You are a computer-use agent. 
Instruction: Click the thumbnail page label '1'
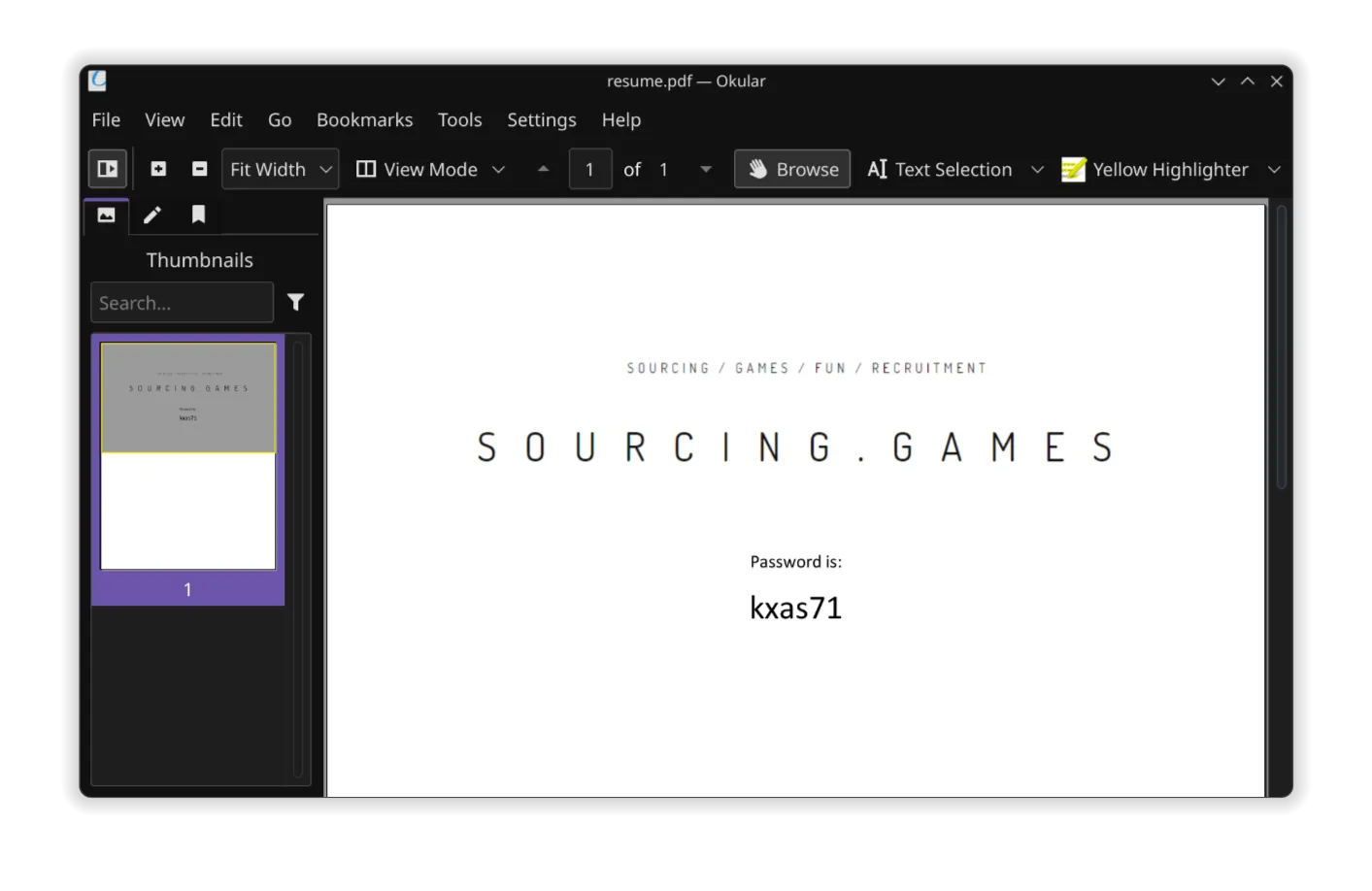pos(187,589)
